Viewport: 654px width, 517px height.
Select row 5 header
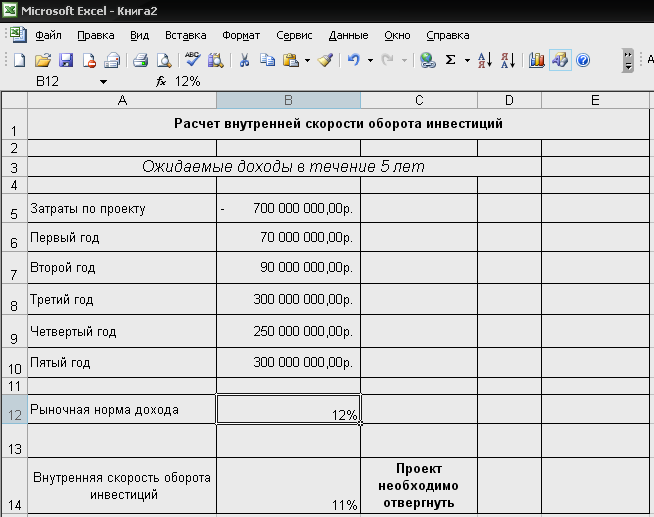pyautogui.click(x=14, y=208)
